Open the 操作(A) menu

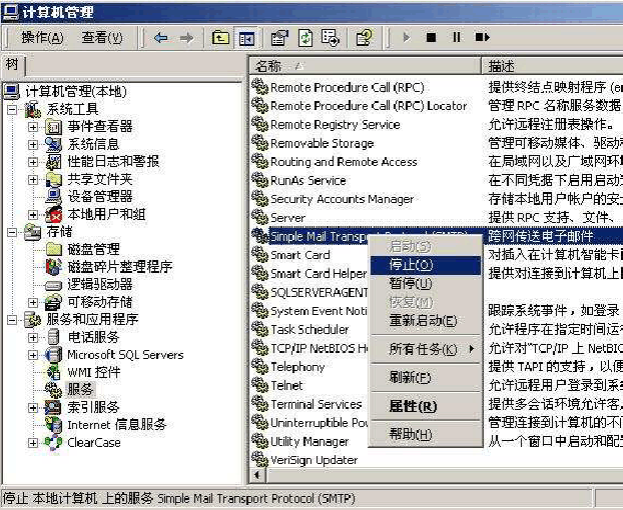(42, 38)
